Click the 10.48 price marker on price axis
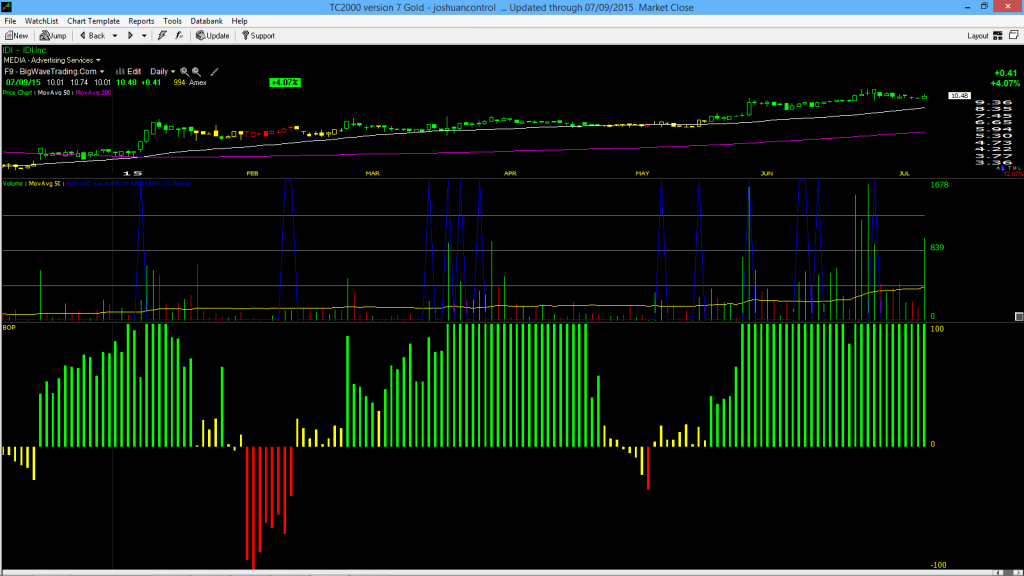The height and width of the screenshot is (576, 1024). 959,96
